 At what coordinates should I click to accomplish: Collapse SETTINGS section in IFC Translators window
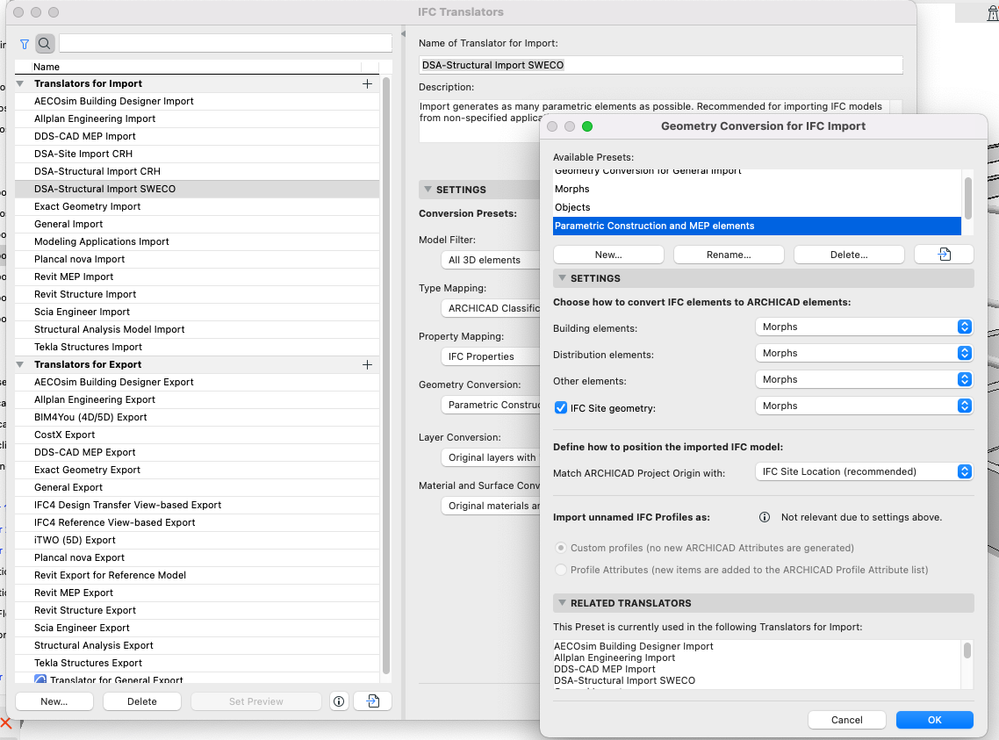click(427, 189)
